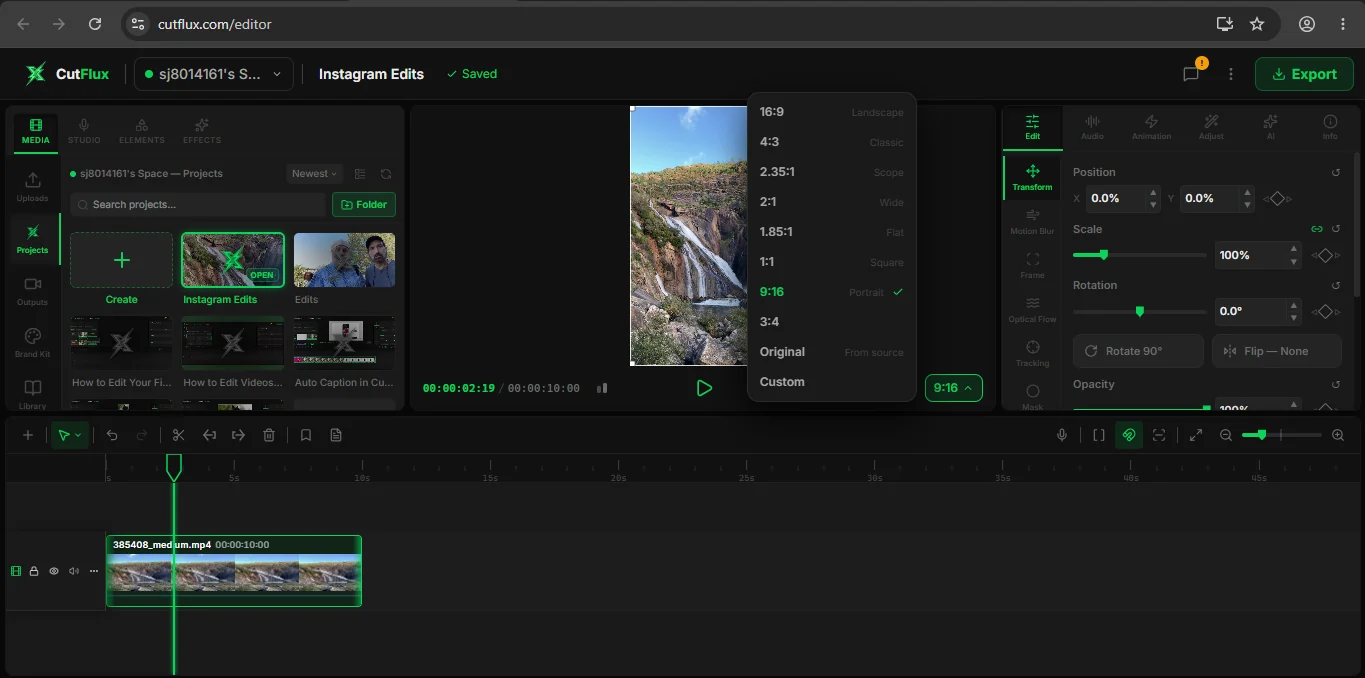Open video track more options menu
Screen dimensions: 1365x678
pyautogui.click(x=94, y=571)
